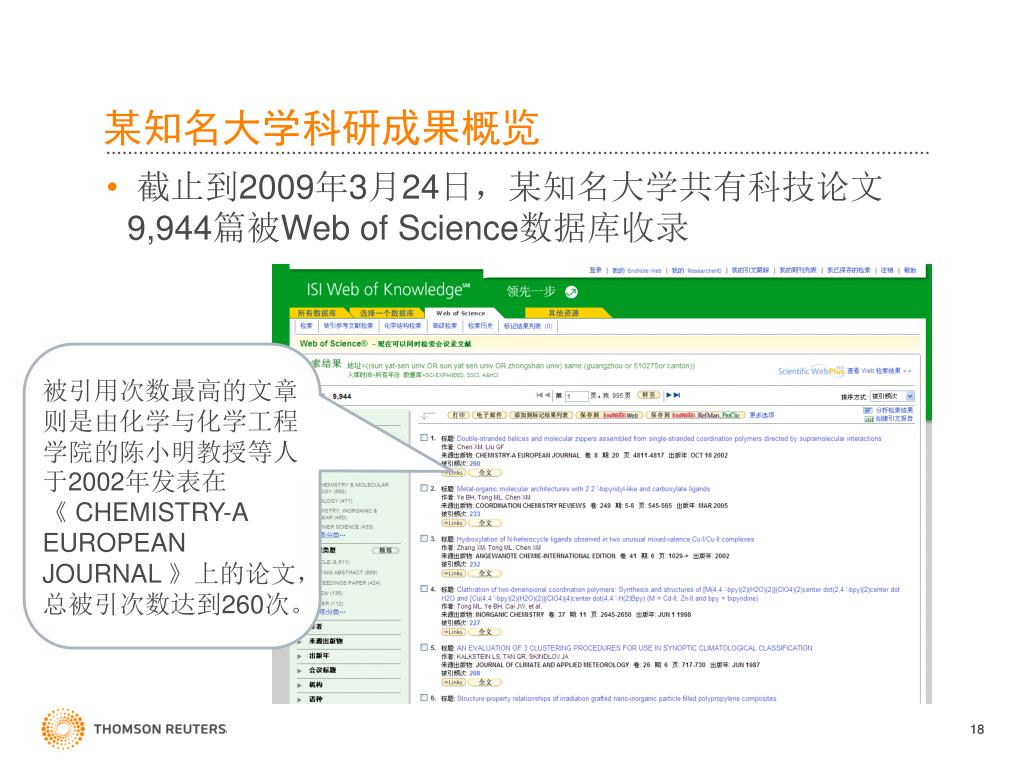
Task: Open 全文 for the Clathration article
Action: point(485,632)
